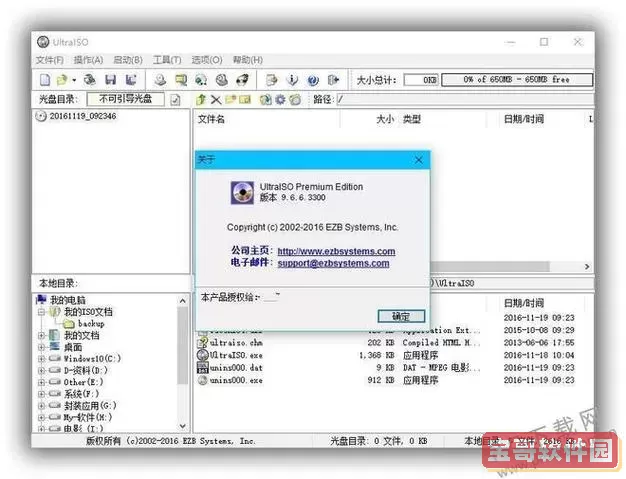This screenshot has height=479, width=626.
Task: Click the New Folder icon in image toolbar
Action: tap(230, 99)
